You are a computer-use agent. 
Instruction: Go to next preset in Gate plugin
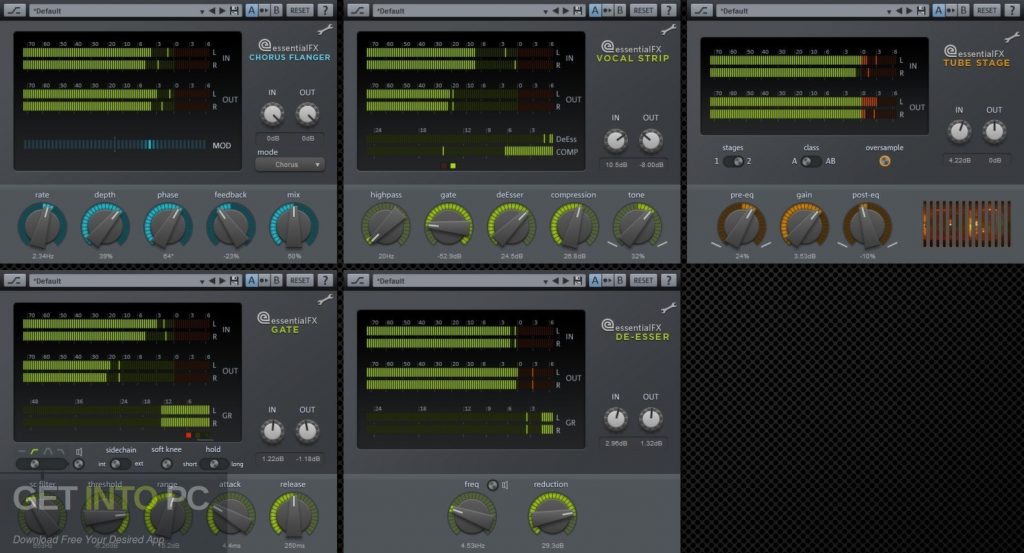click(x=223, y=281)
